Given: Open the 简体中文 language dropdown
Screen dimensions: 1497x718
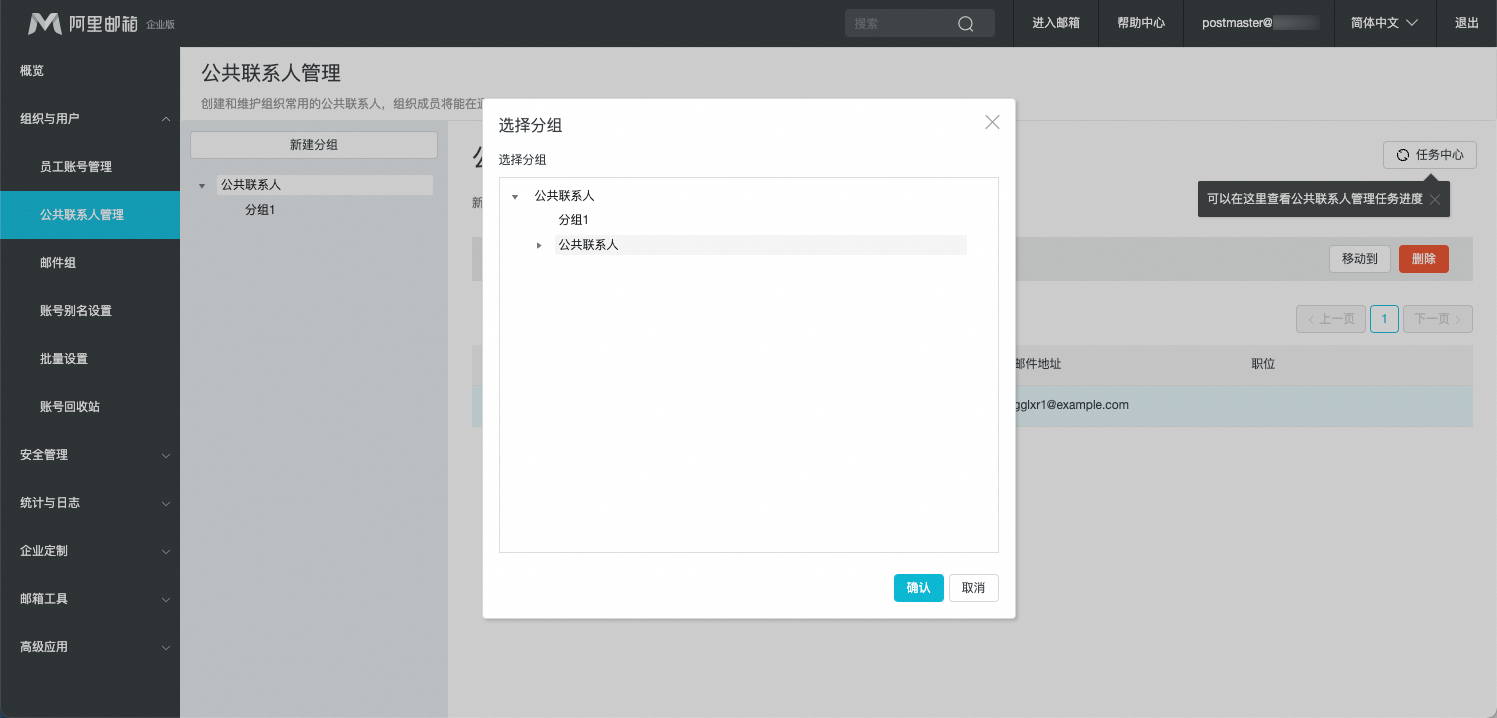Looking at the screenshot, I should [x=1384, y=23].
